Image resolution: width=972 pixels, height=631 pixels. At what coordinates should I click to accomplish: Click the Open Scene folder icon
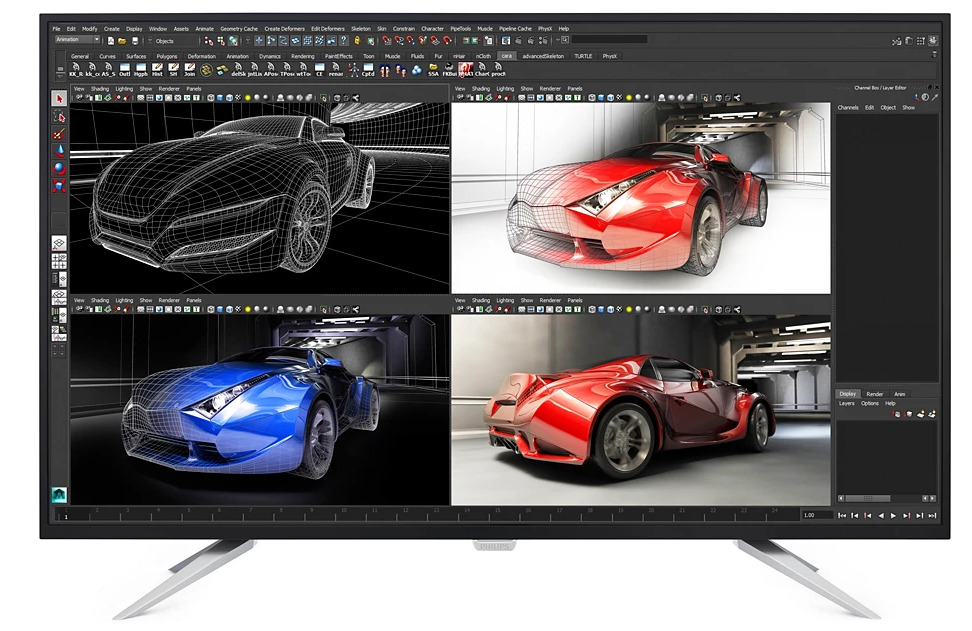(122, 41)
